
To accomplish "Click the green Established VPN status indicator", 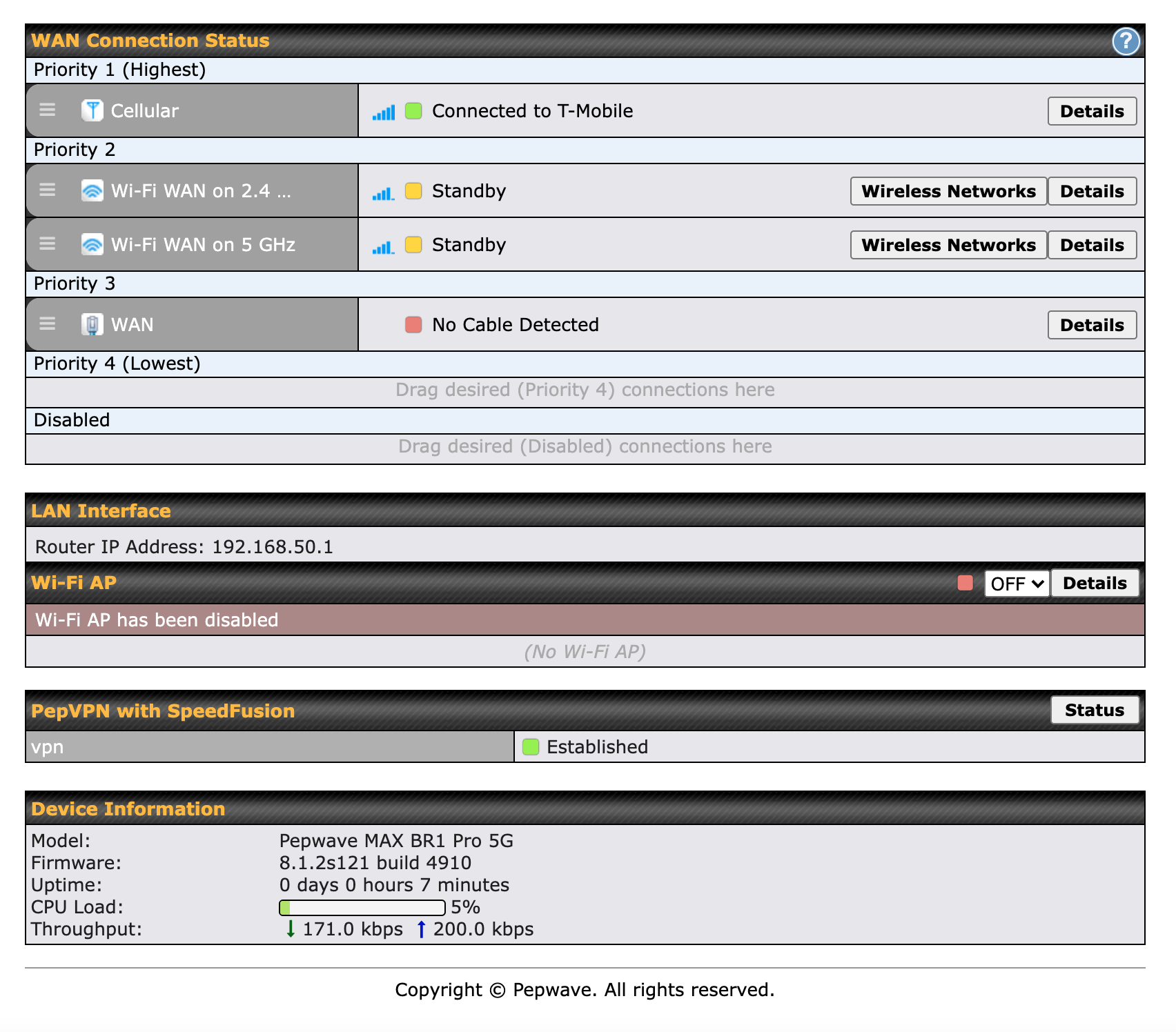I will pyautogui.click(x=530, y=746).
